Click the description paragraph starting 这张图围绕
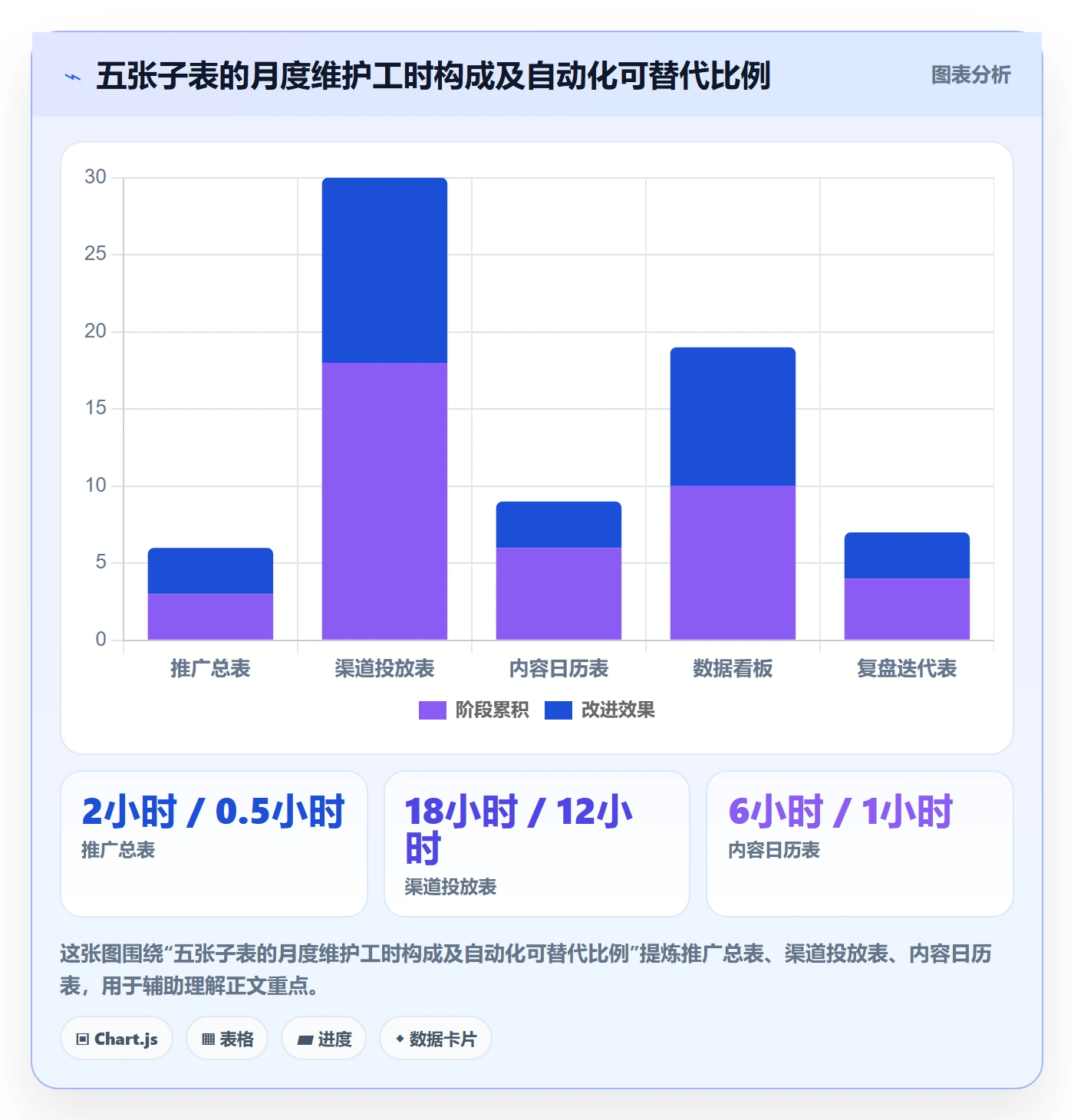This screenshot has height=1120, width=1074. click(526, 970)
